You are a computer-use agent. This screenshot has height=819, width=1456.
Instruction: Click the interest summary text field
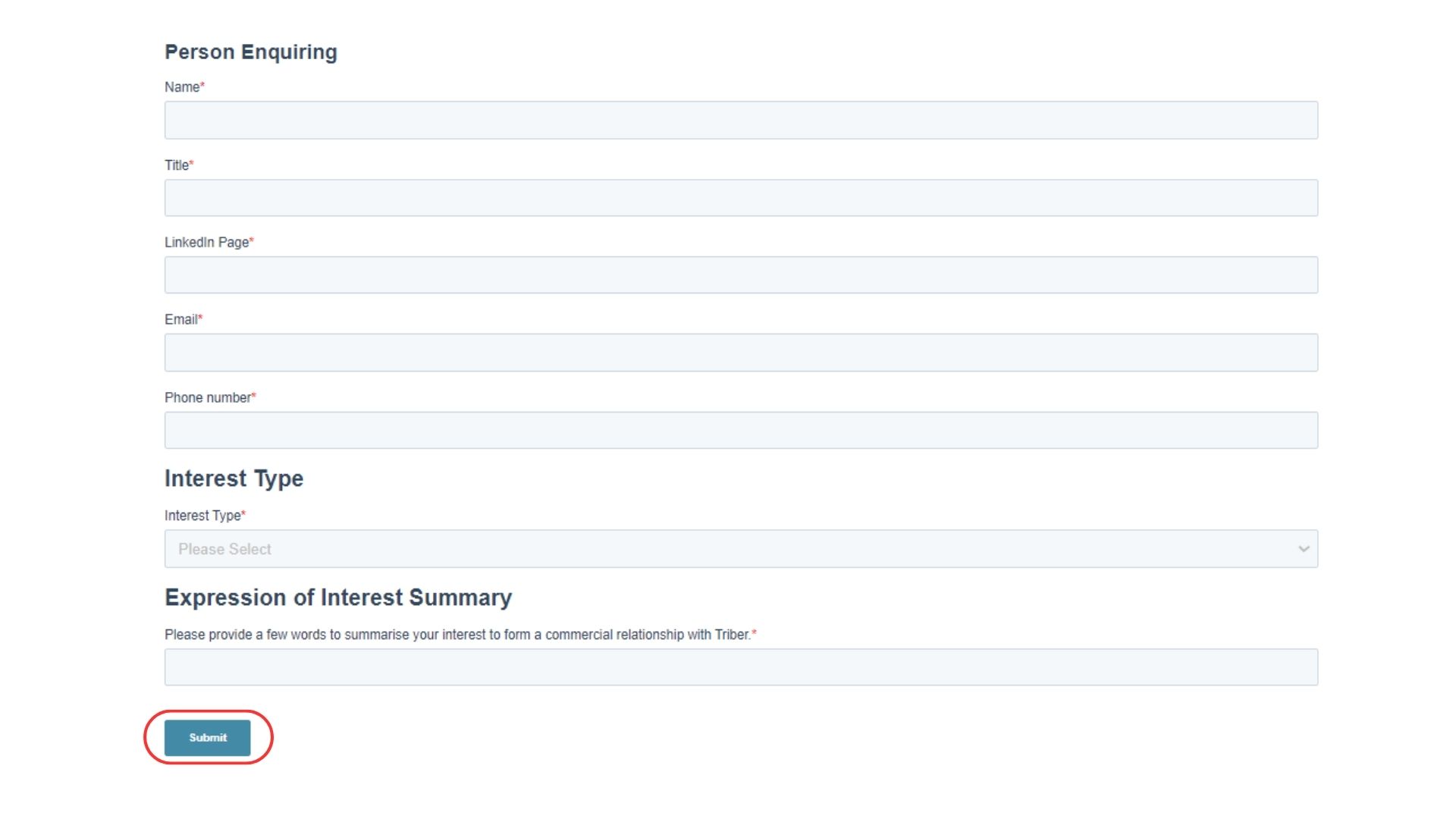pyautogui.click(x=741, y=667)
